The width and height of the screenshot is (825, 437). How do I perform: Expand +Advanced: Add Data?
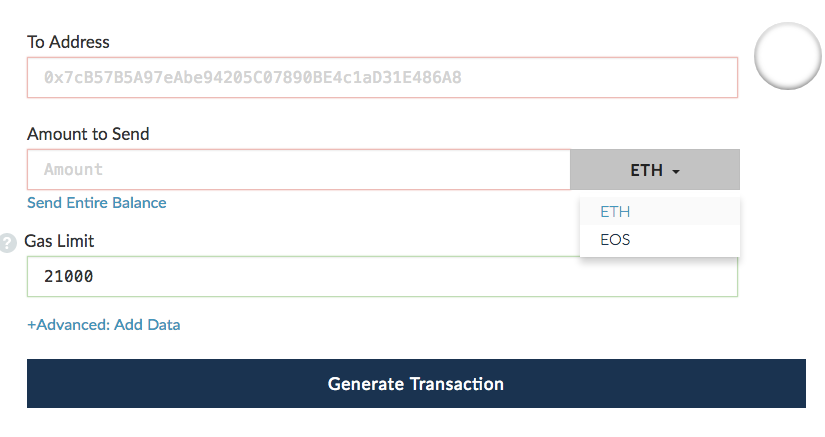point(104,325)
